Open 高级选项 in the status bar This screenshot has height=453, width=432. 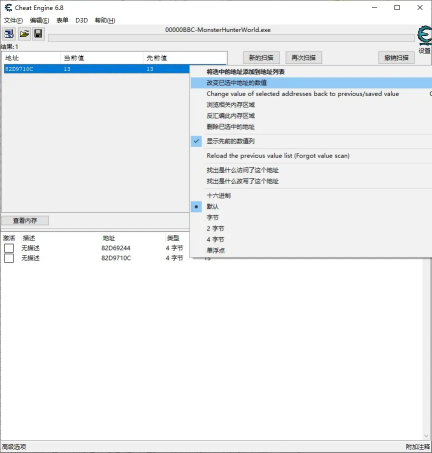(14, 447)
